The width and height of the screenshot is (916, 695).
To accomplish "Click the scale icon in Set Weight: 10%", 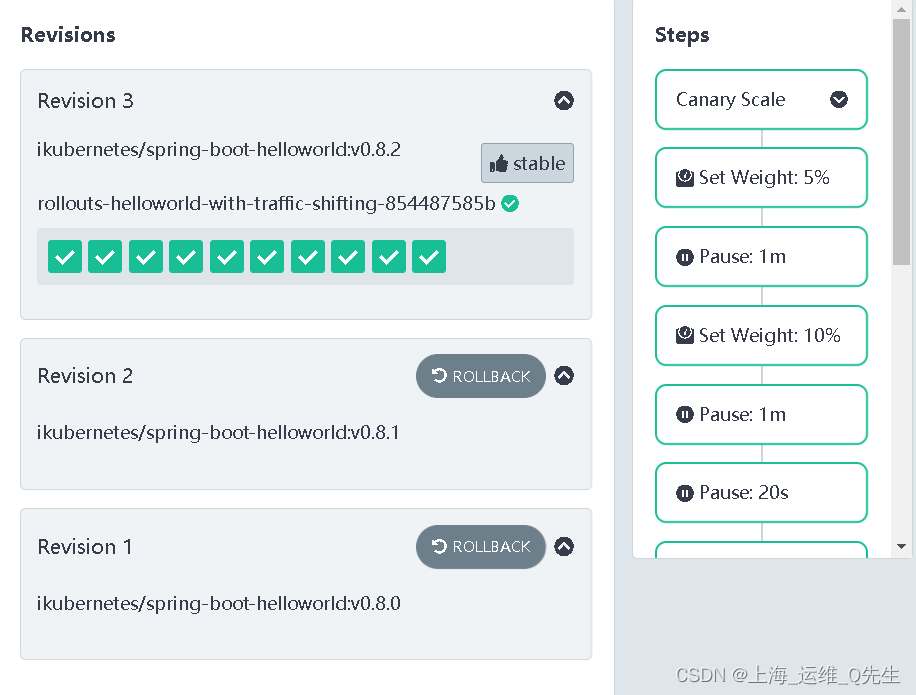I will click(685, 335).
